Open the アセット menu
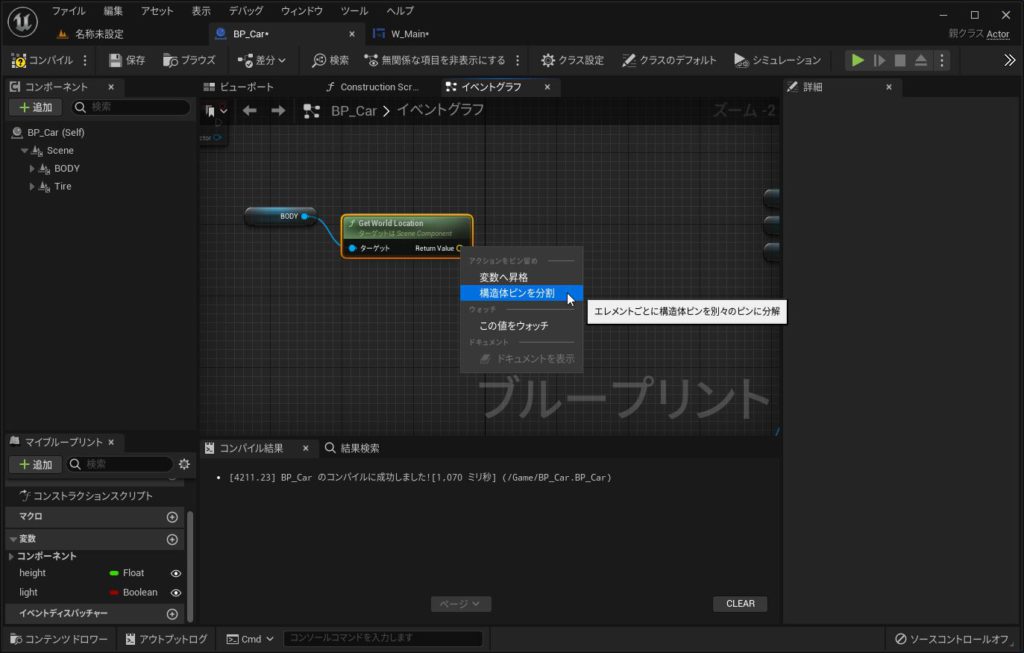 pyautogui.click(x=157, y=11)
